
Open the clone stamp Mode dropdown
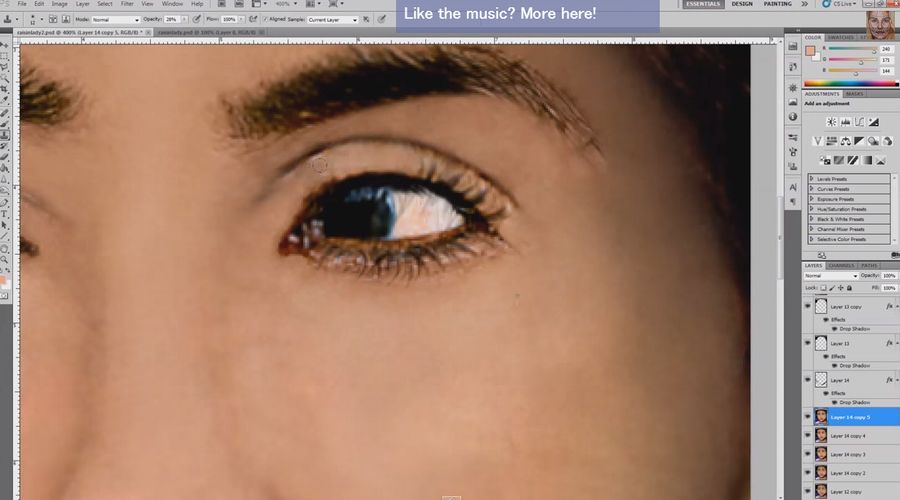(115, 20)
